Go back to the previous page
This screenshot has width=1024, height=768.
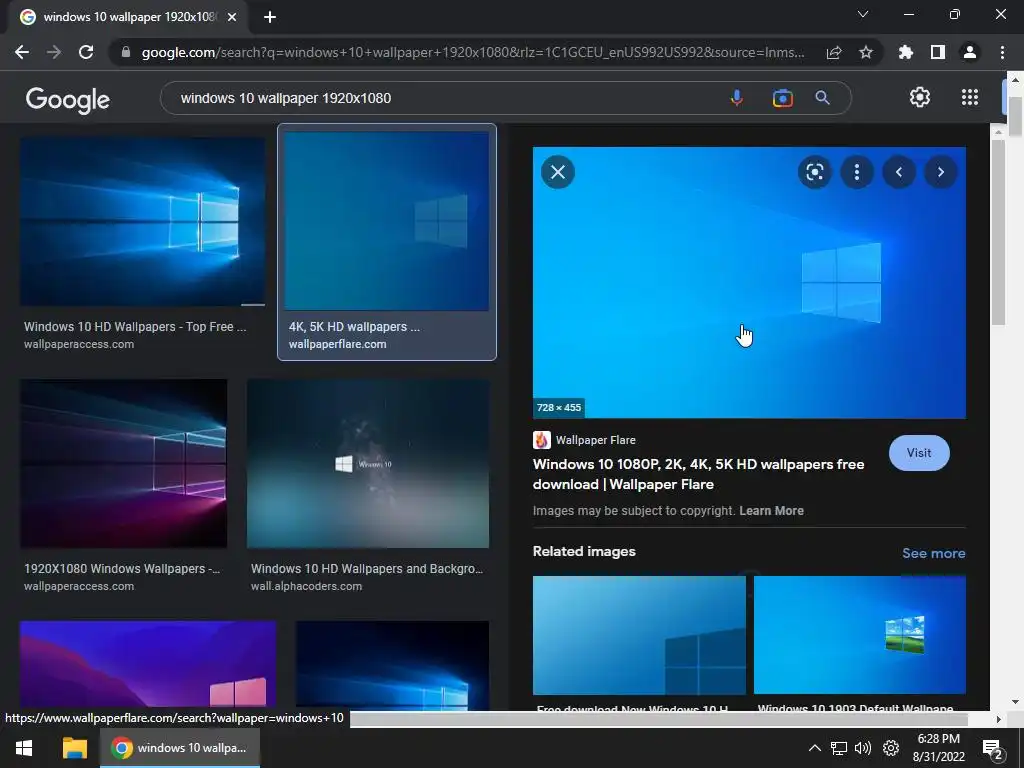click(x=22, y=52)
